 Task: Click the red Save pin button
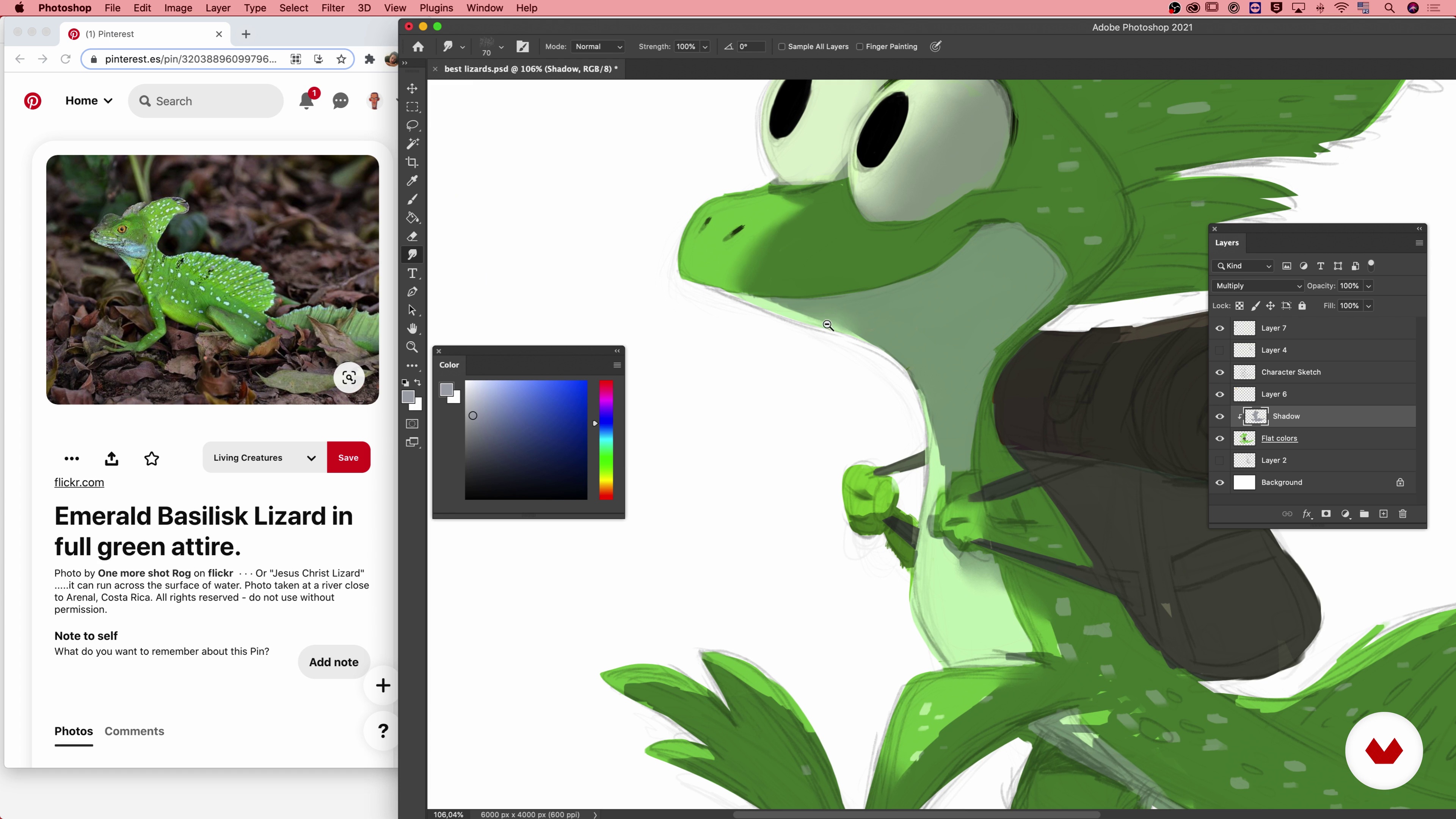(348, 457)
